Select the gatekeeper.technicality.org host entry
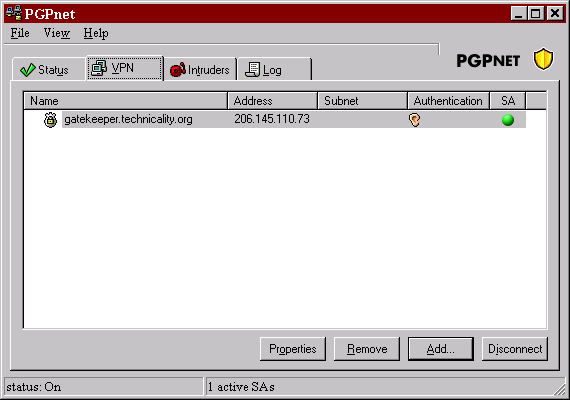The width and height of the screenshot is (570, 400). 128,119
